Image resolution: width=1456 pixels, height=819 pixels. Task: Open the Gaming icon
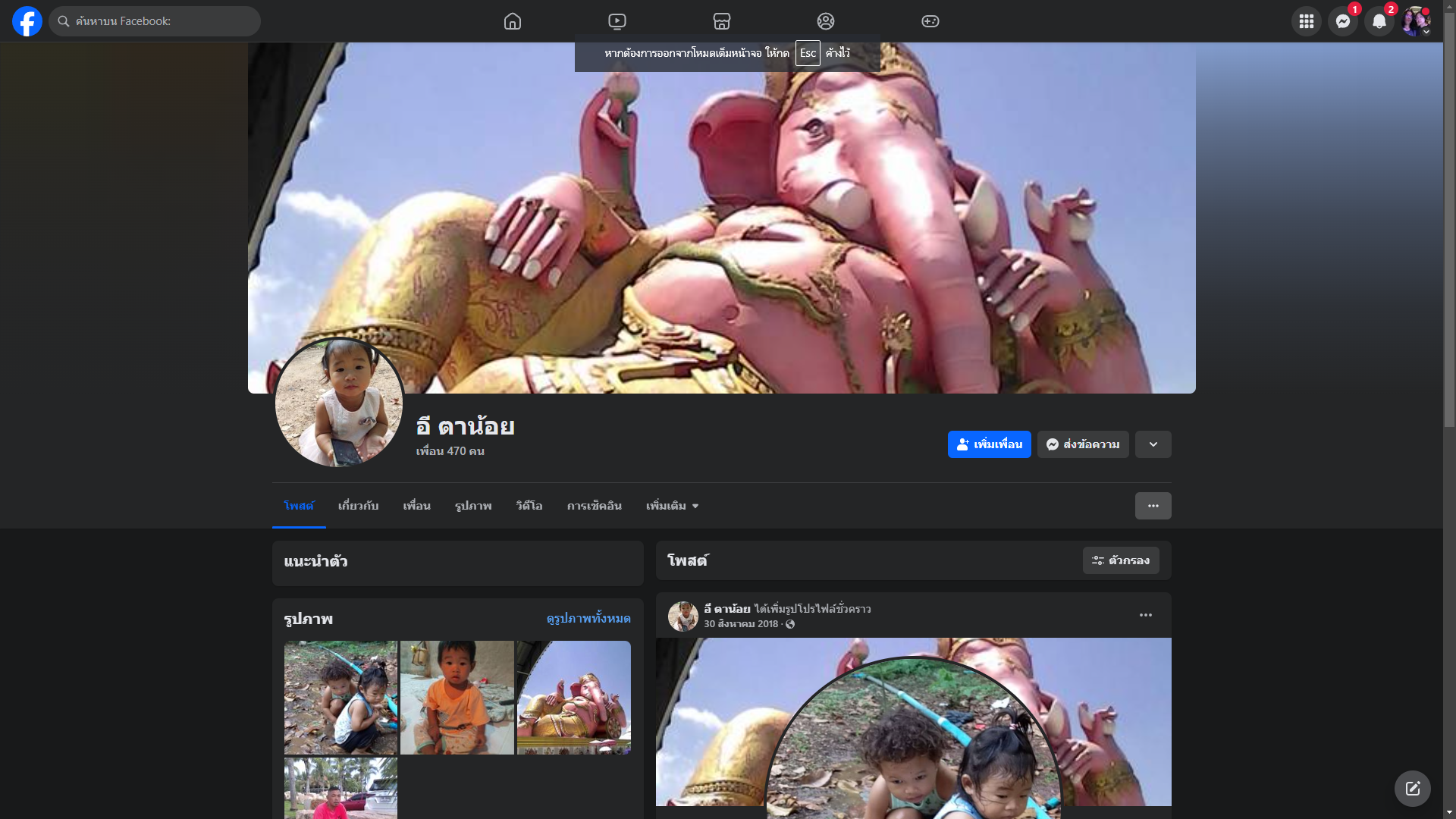point(930,21)
